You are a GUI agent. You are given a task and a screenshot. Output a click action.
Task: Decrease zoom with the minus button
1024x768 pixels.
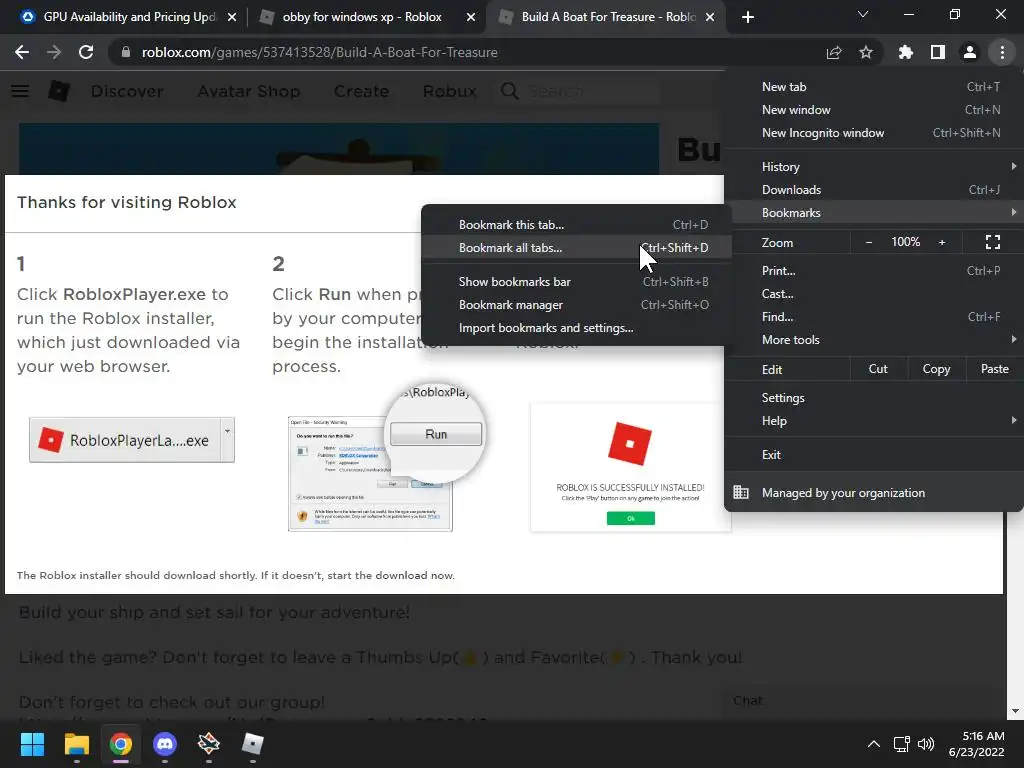click(869, 242)
